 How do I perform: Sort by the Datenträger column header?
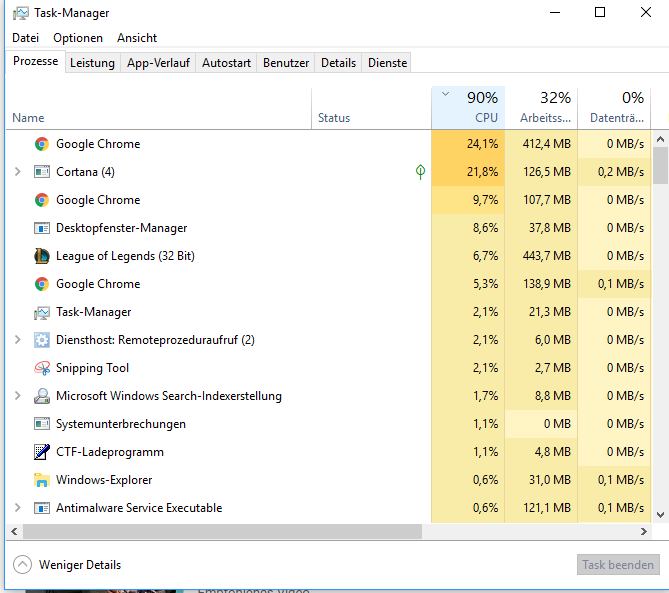[x=614, y=108]
